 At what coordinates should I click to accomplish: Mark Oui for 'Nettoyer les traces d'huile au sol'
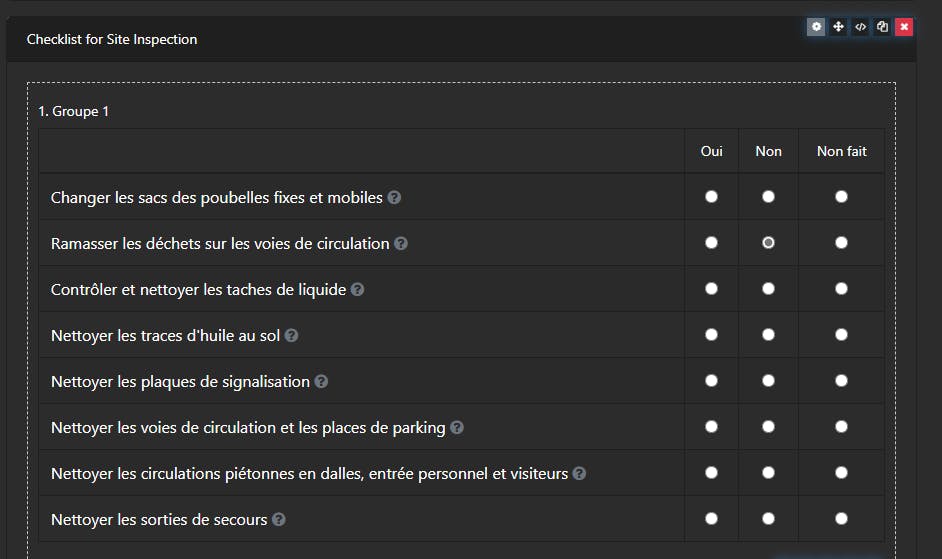(x=711, y=335)
